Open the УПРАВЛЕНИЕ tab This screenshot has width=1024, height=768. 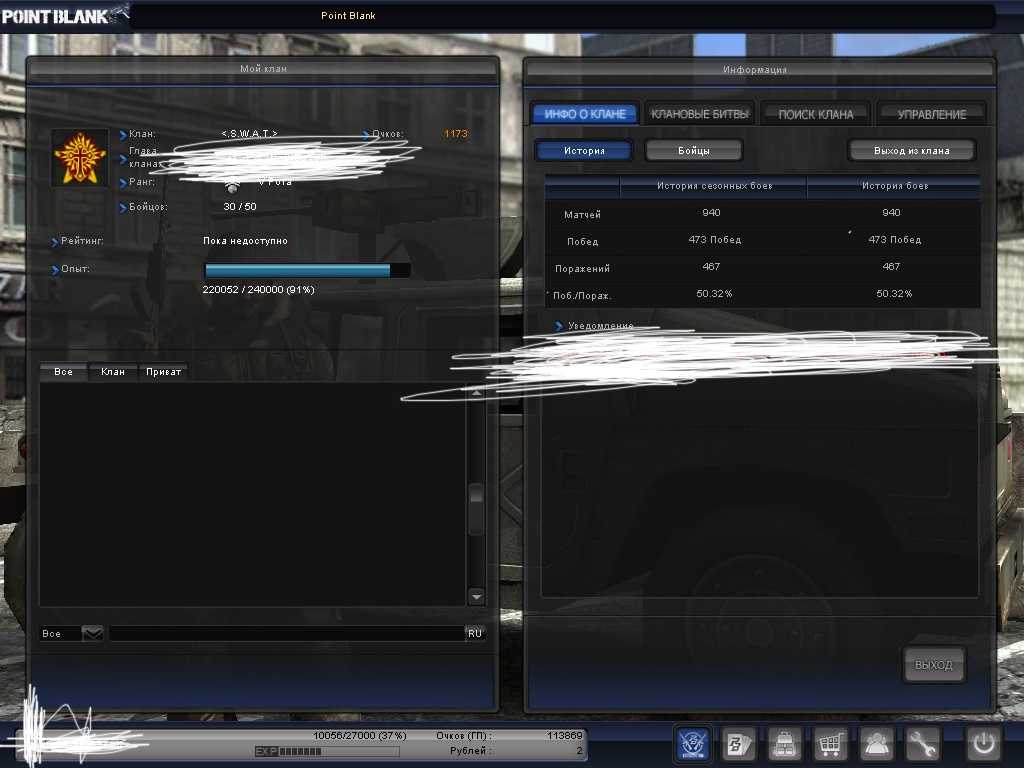click(931, 114)
